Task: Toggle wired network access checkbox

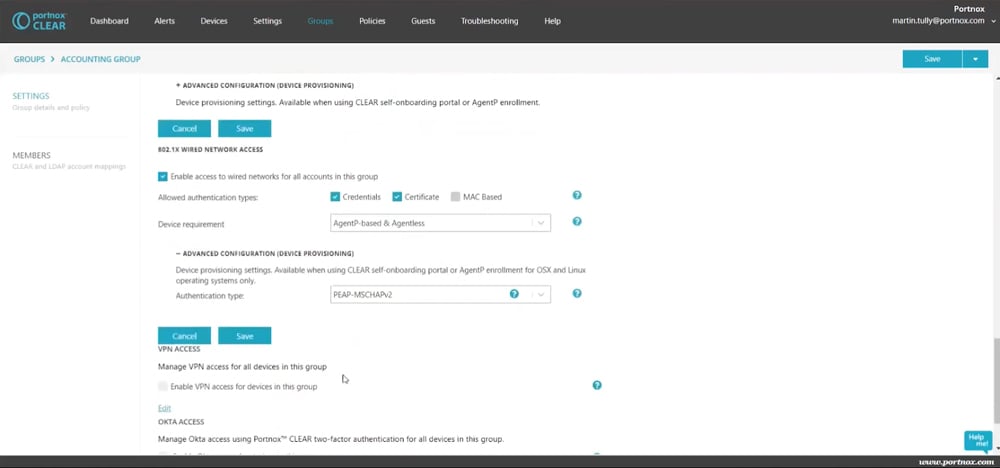Action: click(x=163, y=176)
